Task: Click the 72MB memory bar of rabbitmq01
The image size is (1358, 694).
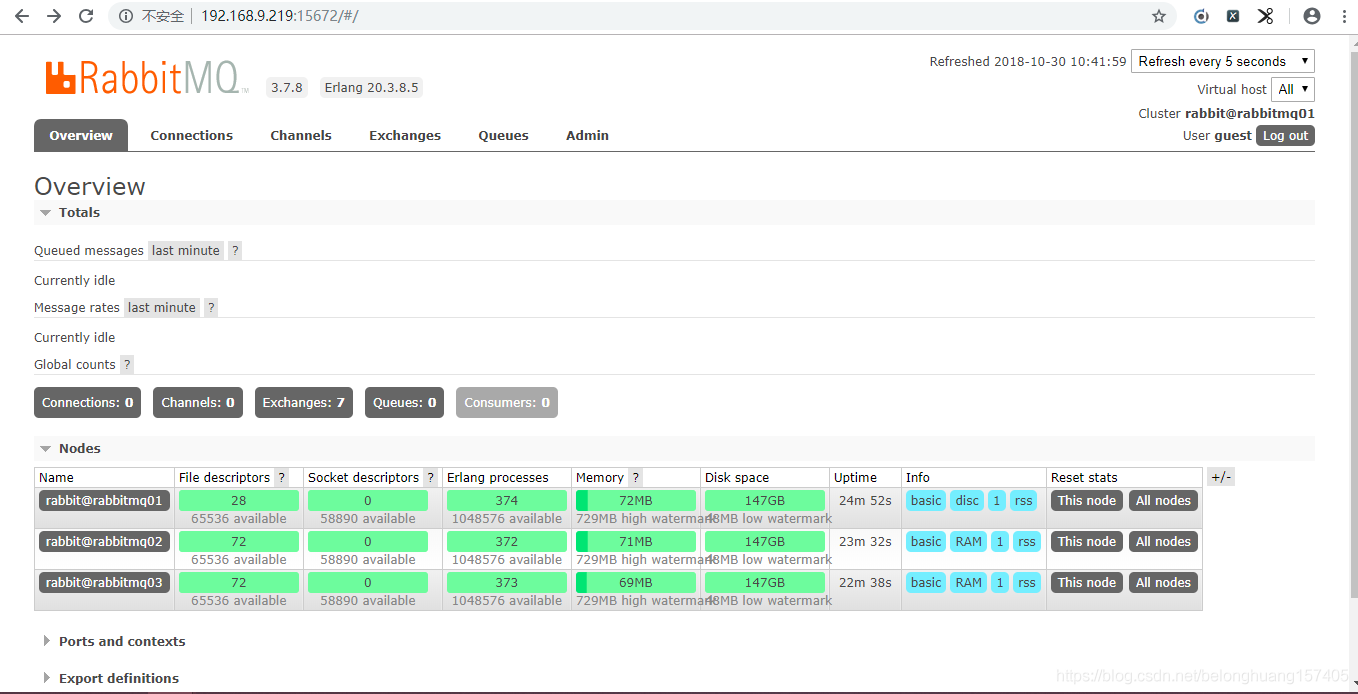Action: (636, 500)
